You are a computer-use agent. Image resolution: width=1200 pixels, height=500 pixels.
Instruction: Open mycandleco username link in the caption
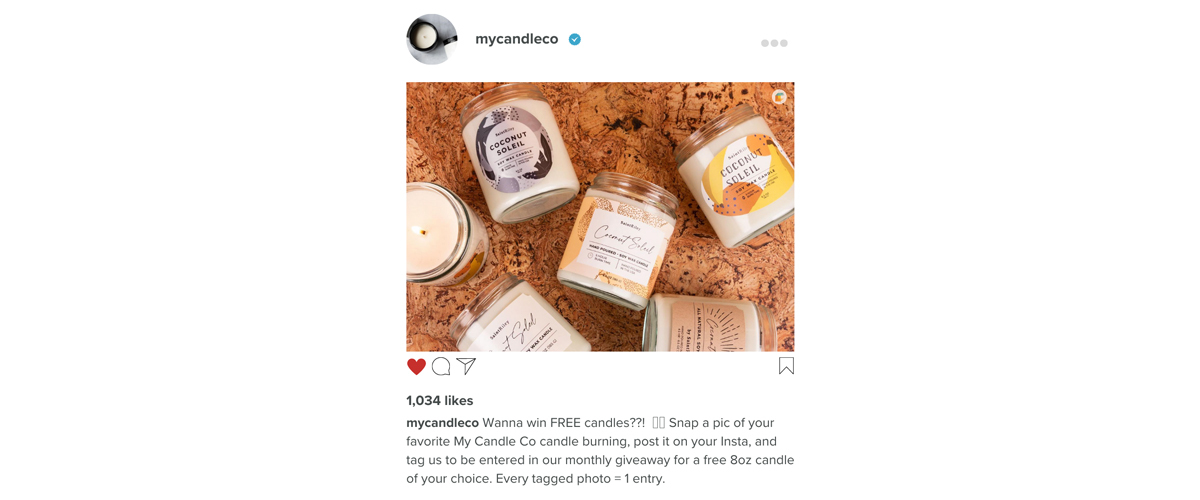442,423
